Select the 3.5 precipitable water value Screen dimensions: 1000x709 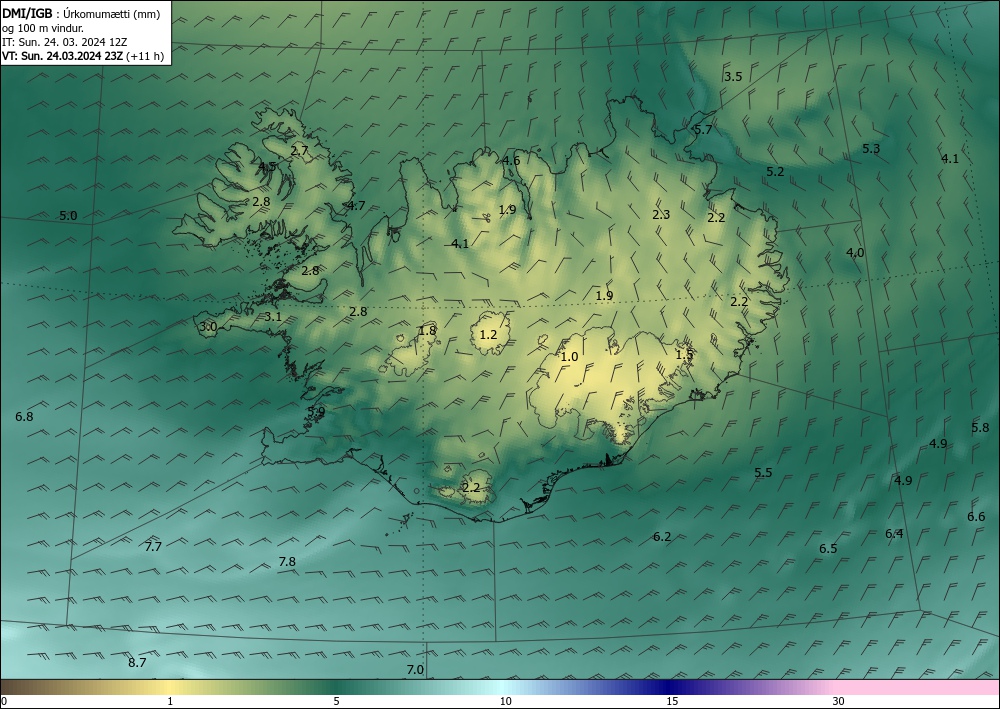click(x=733, y=77)
